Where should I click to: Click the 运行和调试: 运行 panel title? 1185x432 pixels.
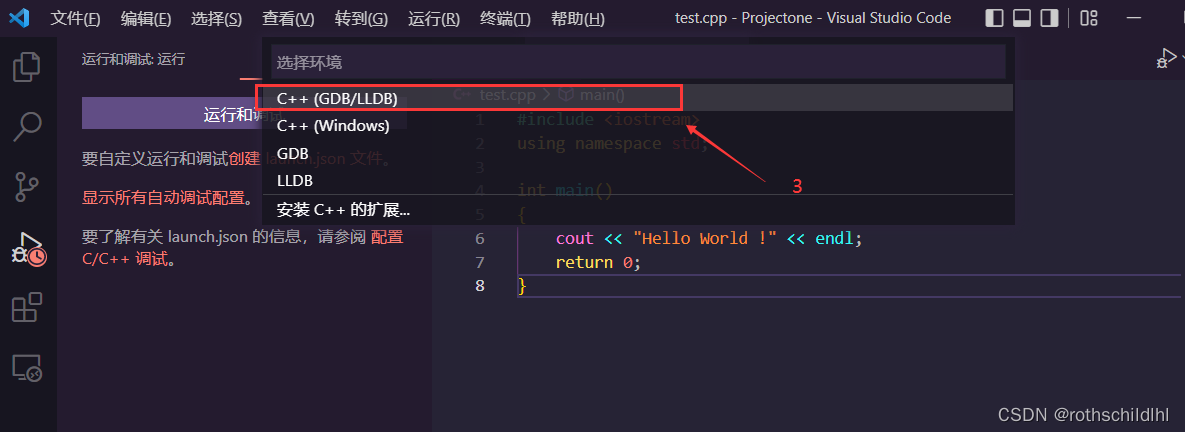[x=134, y=59]
